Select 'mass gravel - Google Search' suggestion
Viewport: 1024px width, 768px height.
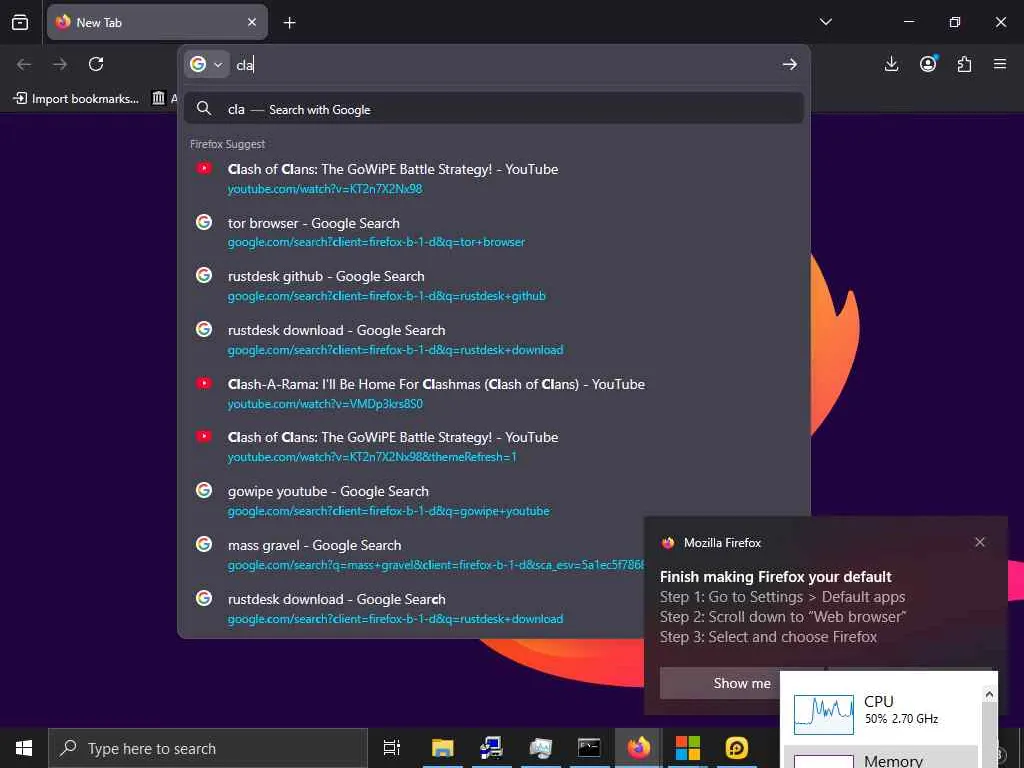415,554
